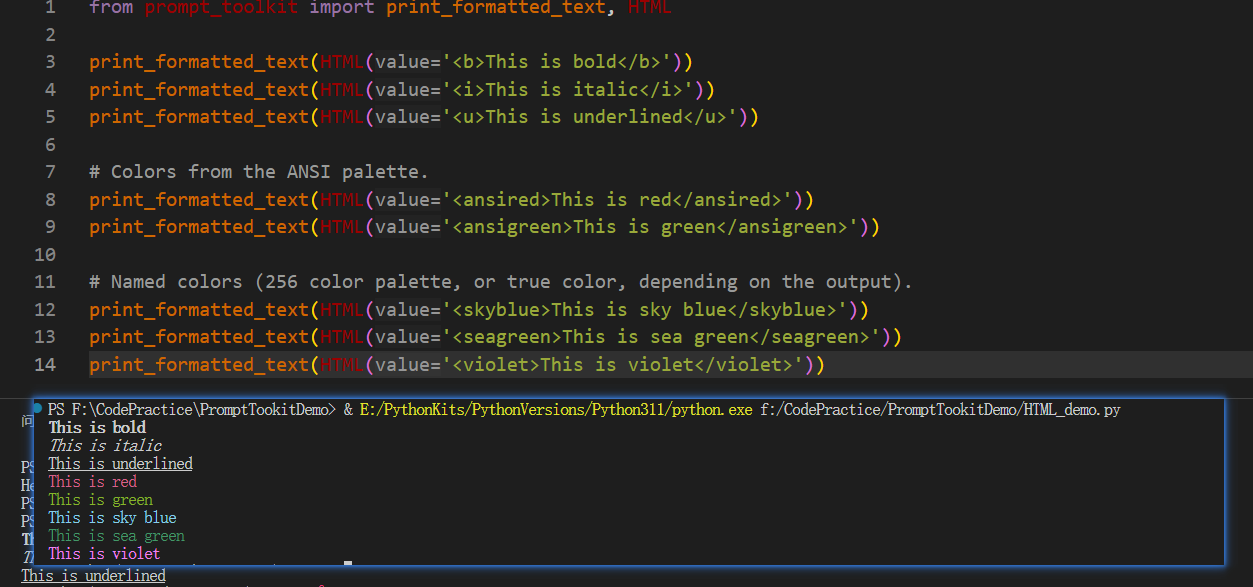
Task: Click line number 1 in the gutter
Action: [50, 8]
